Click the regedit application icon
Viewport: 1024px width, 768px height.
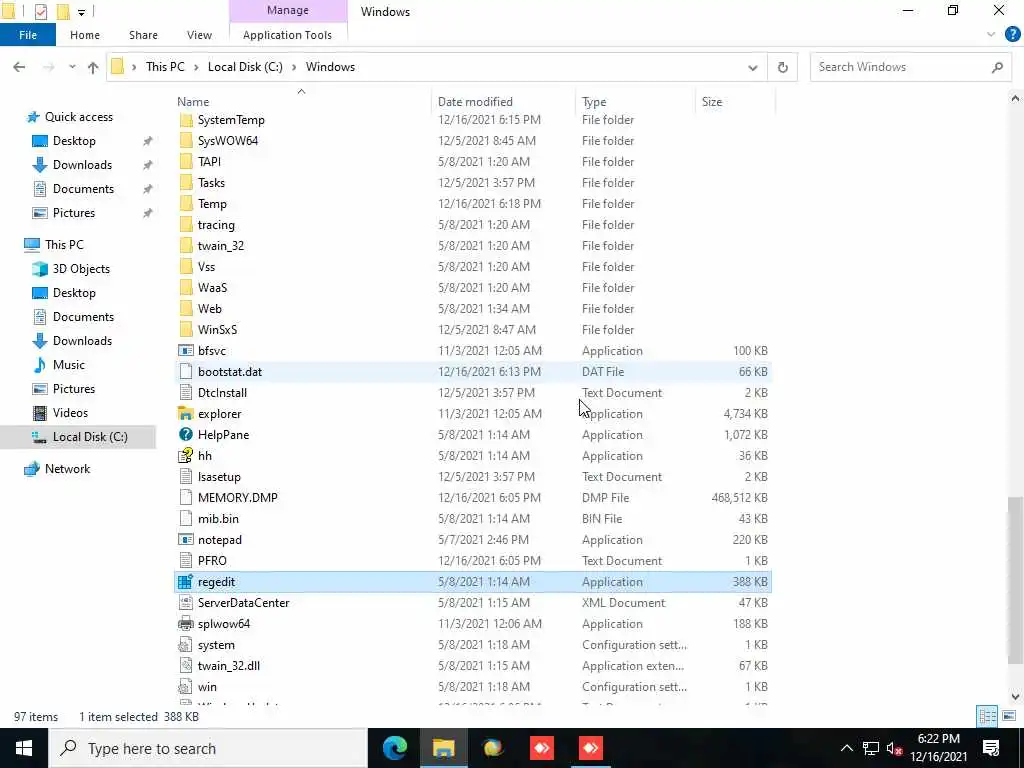coord(186,582)
